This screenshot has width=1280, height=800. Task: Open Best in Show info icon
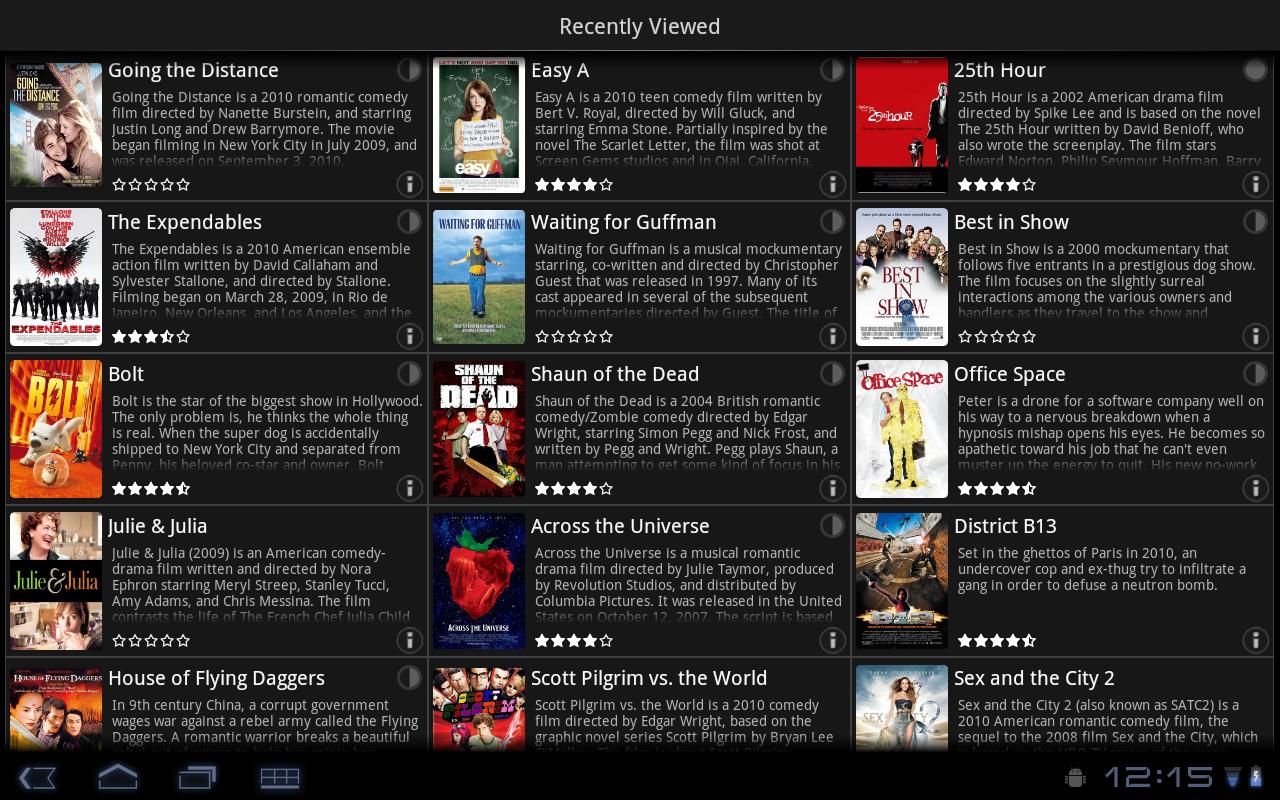click(1255, 336)
